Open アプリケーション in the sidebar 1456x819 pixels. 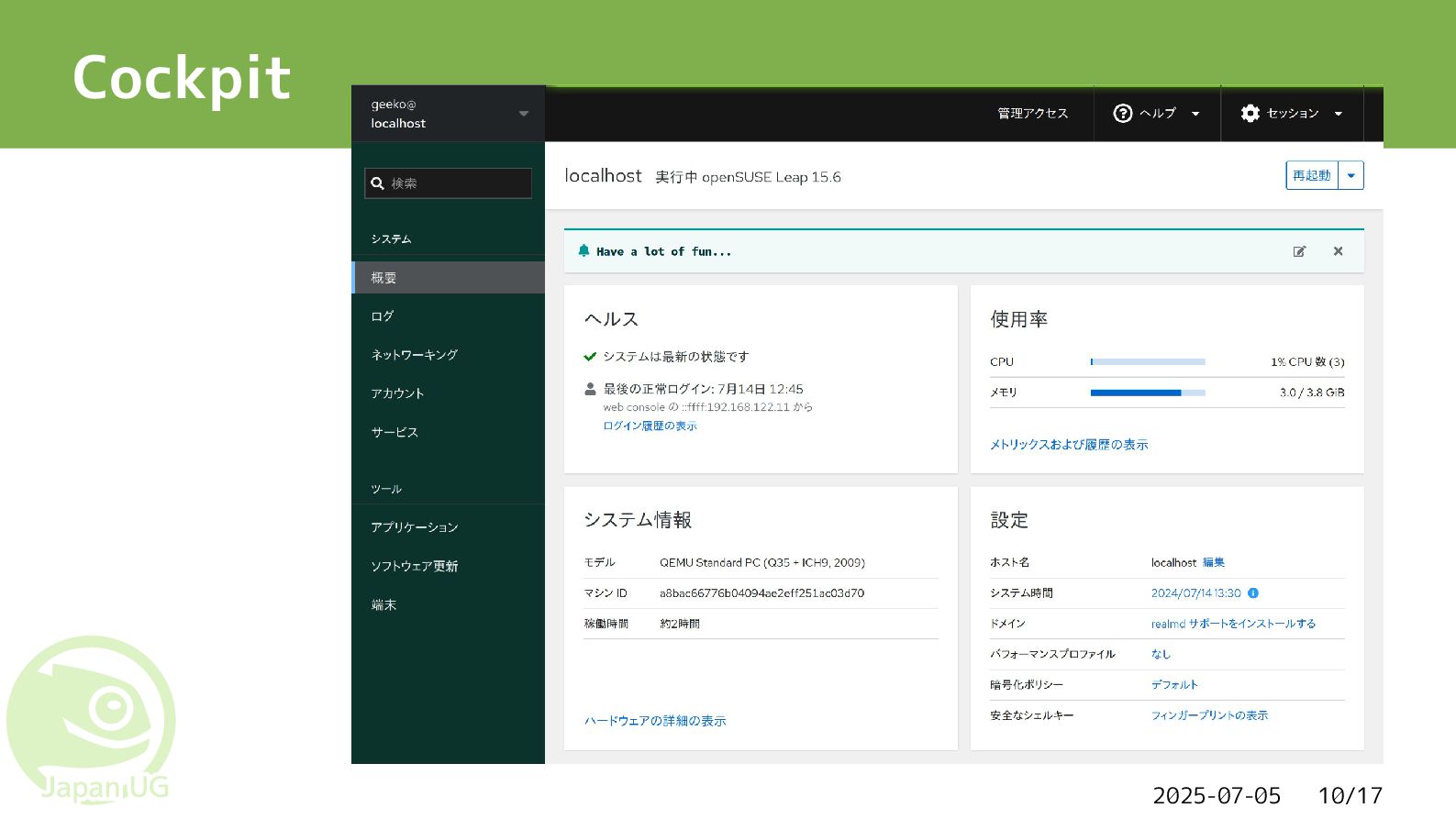click(448, 527)
